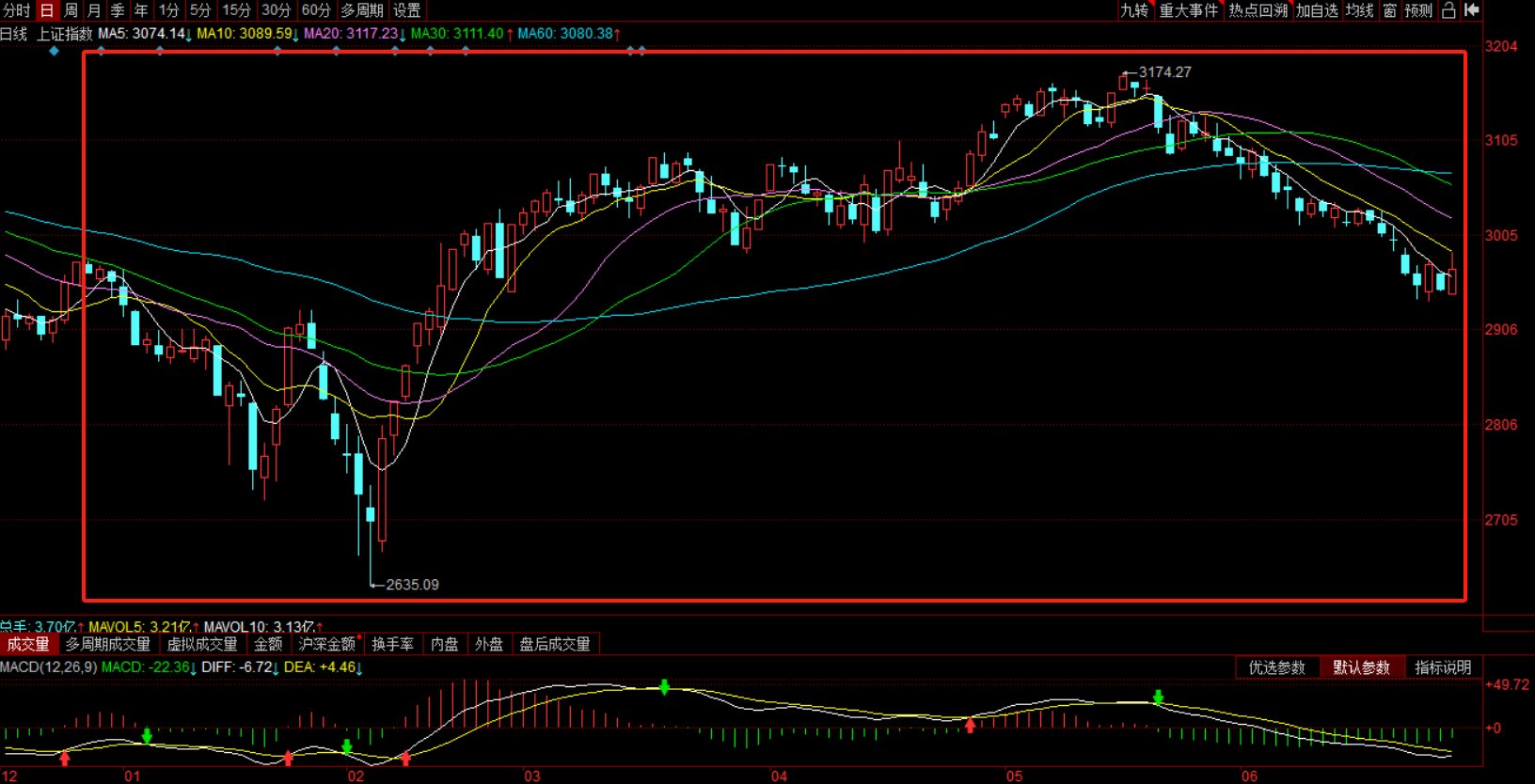Switch to 60分 chart period
The image size is (1535, 784).
[316, 10]
